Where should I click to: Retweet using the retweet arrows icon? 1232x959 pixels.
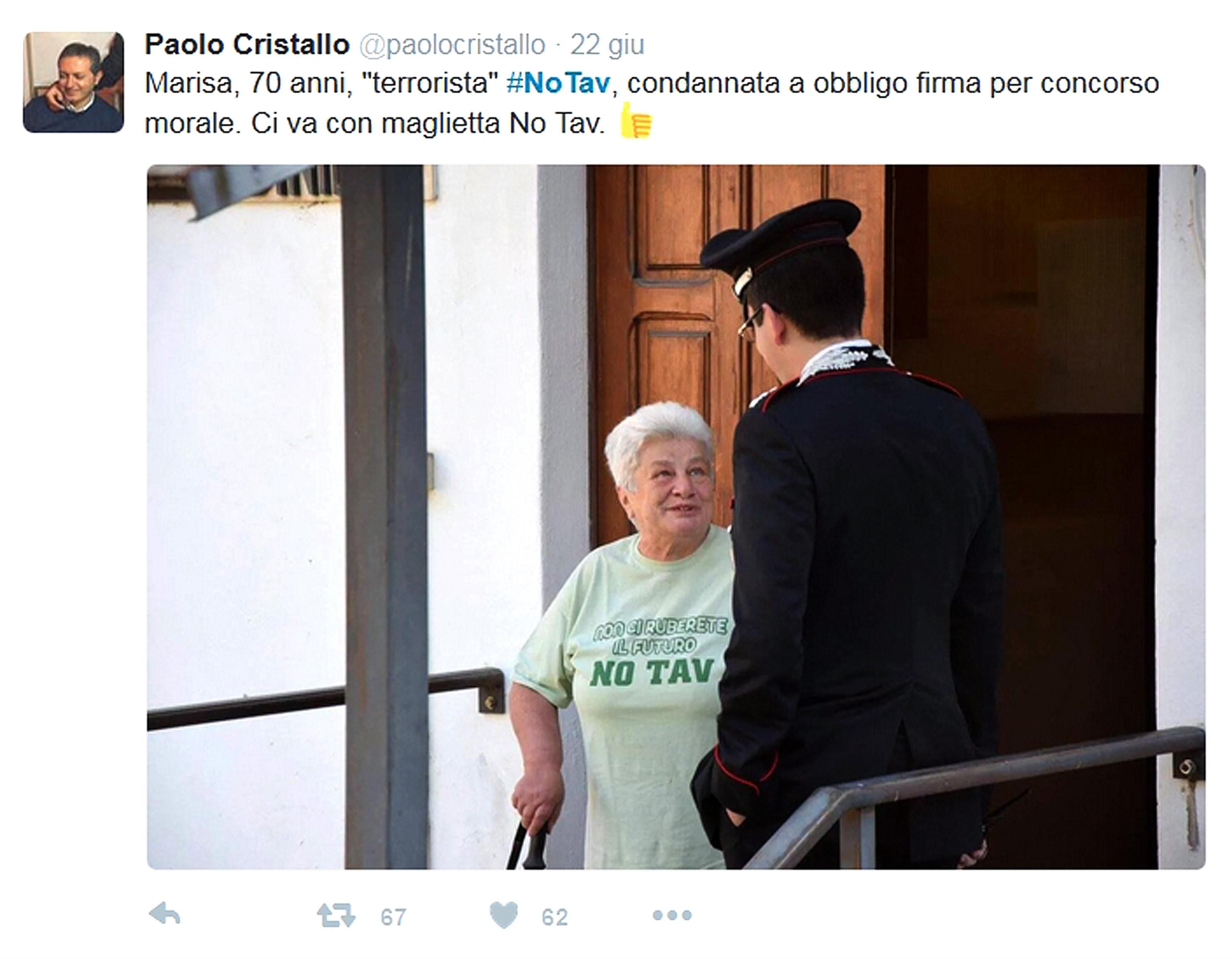point(336,916)
